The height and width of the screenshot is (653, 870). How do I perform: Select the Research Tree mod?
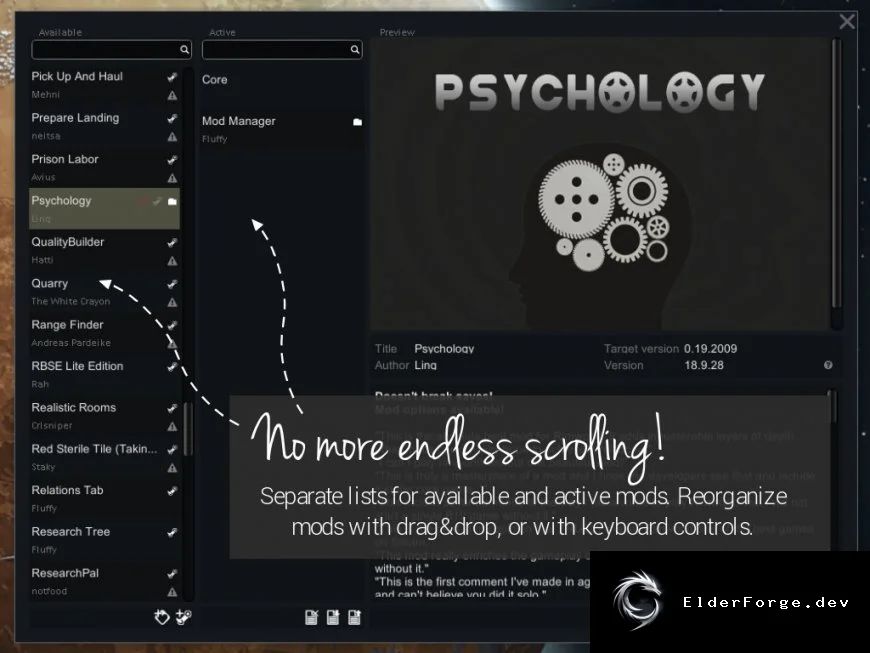pyautogui.click(x=104, y=540)
